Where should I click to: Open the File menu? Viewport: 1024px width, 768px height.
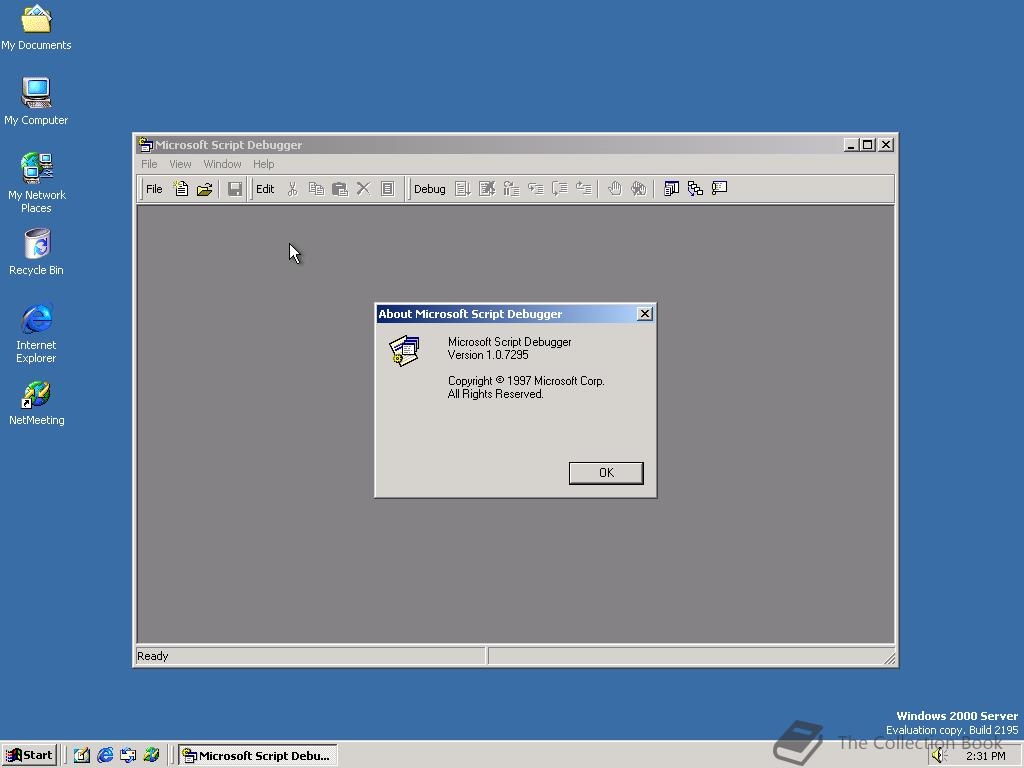(x=149, y=164)
